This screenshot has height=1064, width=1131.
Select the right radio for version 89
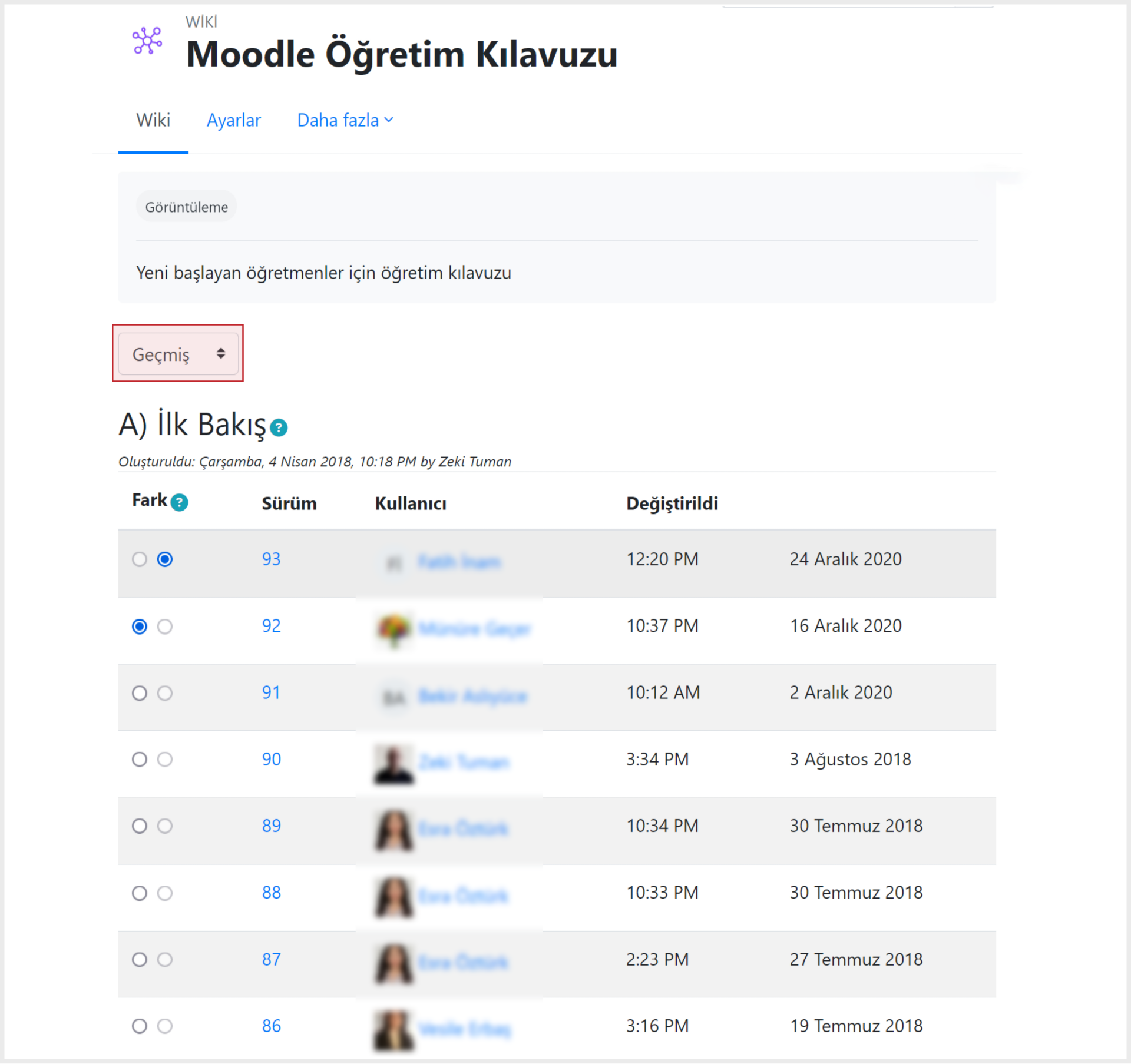[165, 826]
